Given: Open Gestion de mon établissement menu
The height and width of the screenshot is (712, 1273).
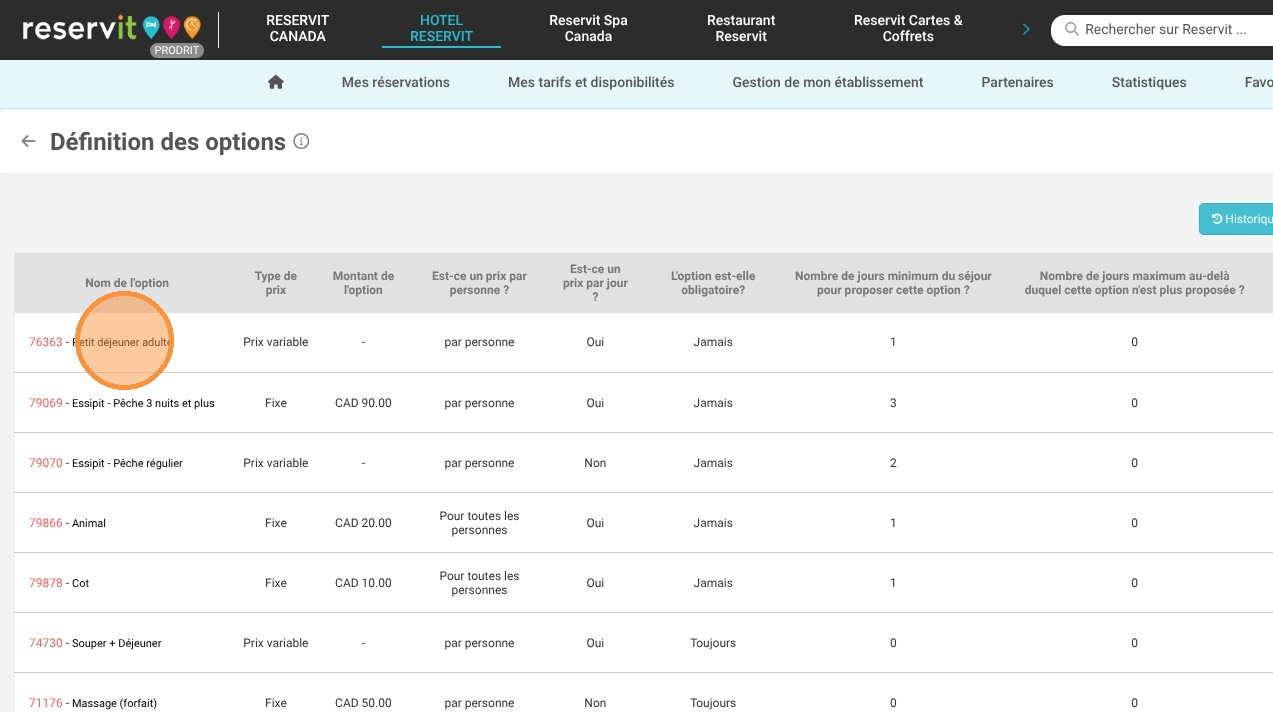Looking at the screenshot, I should (x=828, y=83).
